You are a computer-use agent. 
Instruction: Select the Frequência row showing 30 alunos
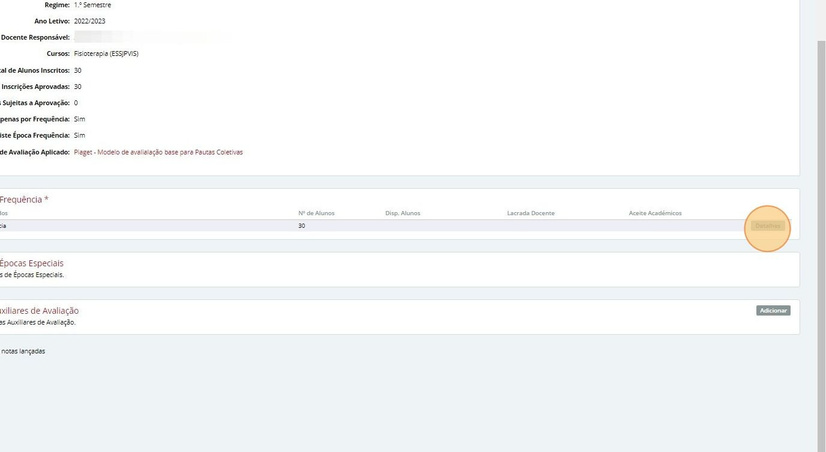395,226
